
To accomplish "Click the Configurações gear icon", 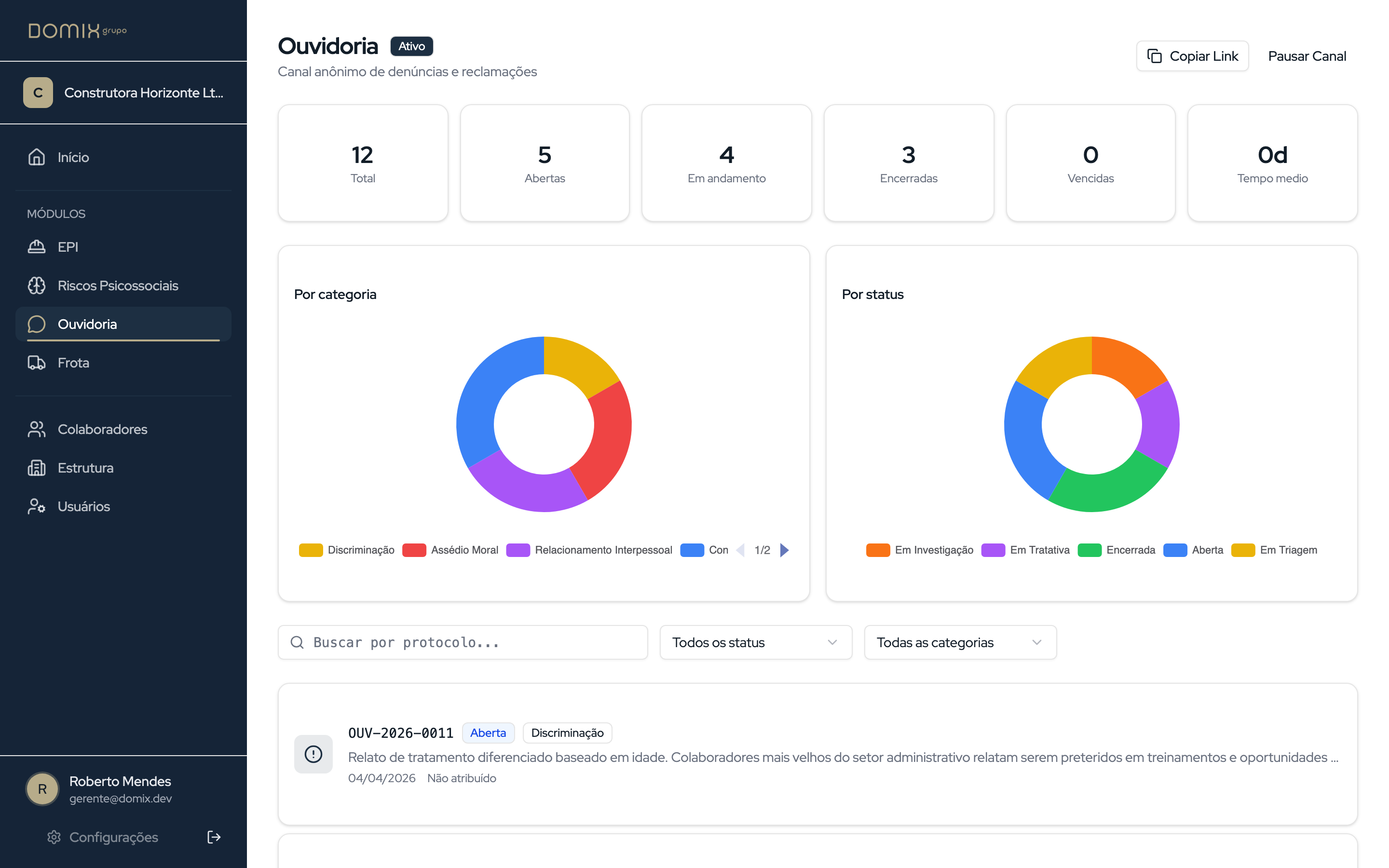I will click(x=54, y=837).
